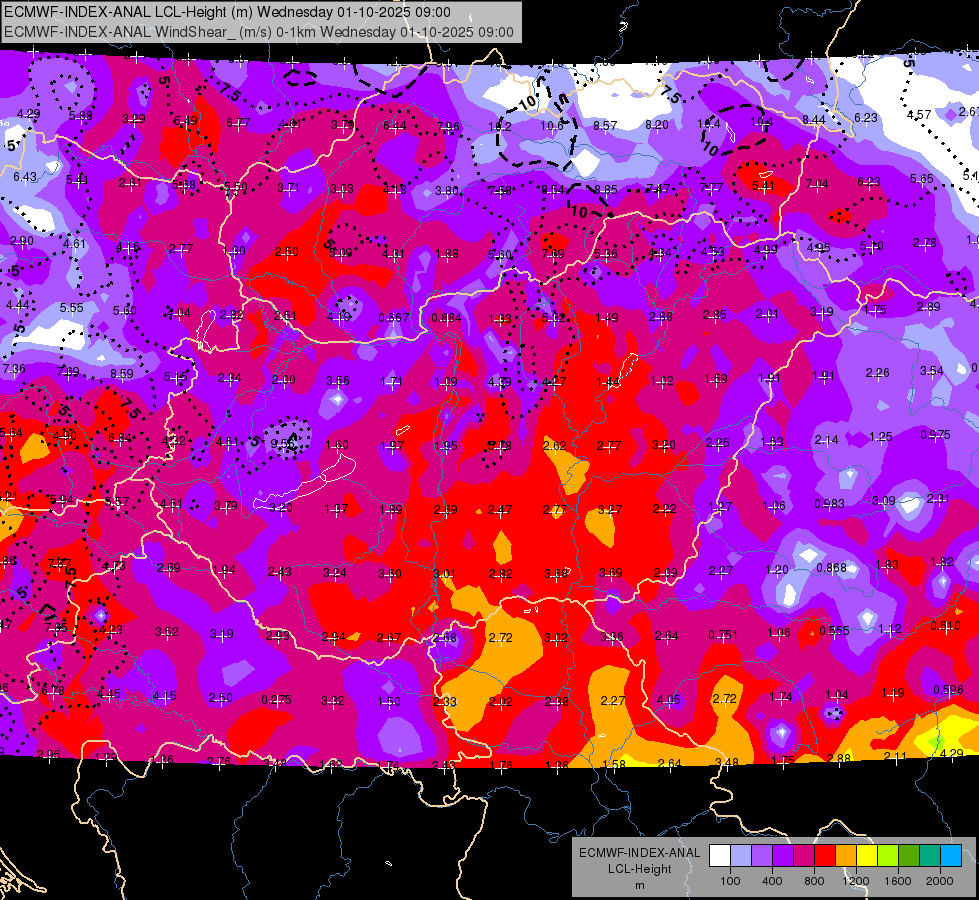Click the grid value 8.20
This screenshot has width=979, height=900.
click(x=657, y=124)
